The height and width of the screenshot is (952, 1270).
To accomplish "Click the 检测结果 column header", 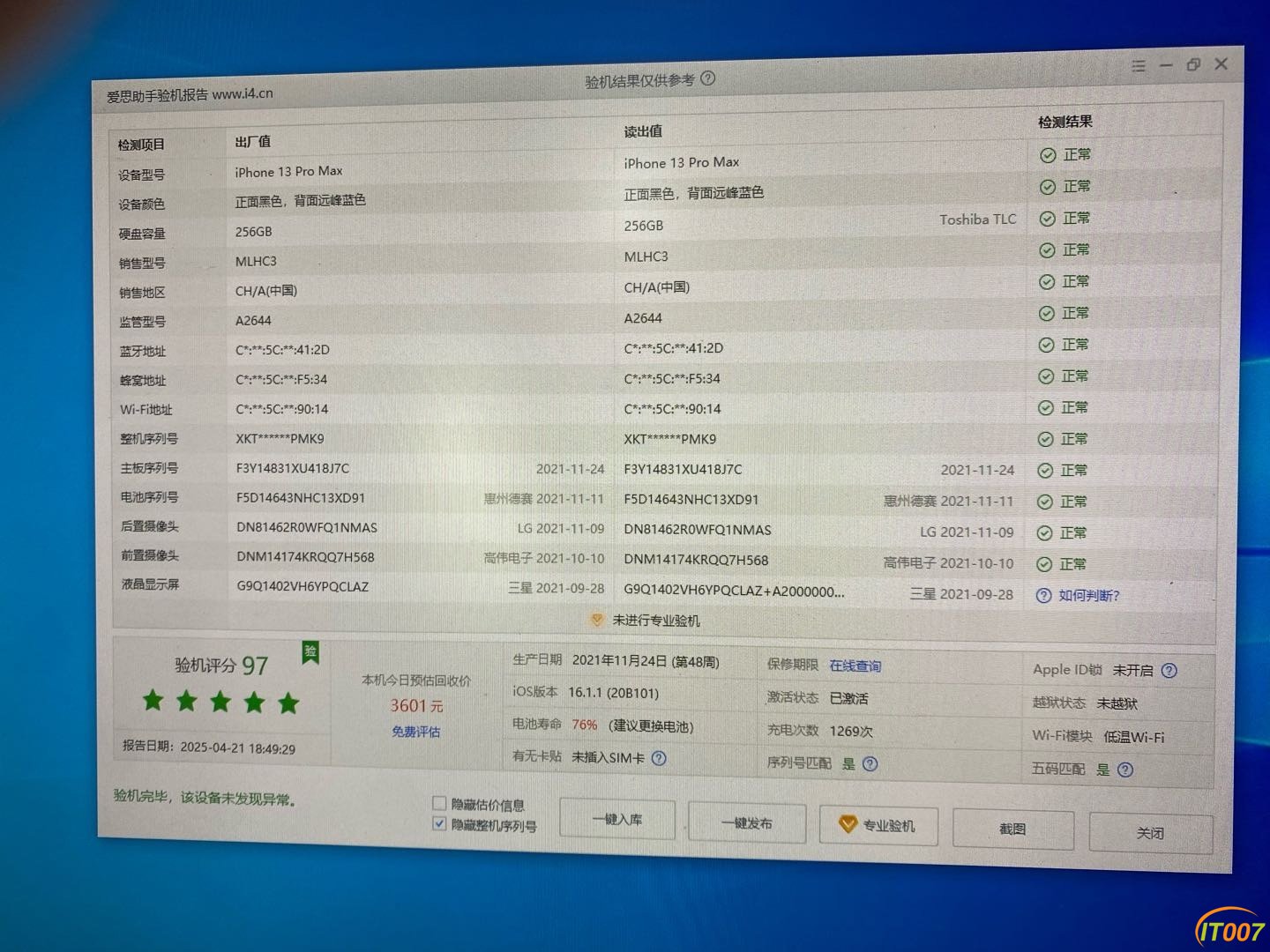I will [1065, 122].
